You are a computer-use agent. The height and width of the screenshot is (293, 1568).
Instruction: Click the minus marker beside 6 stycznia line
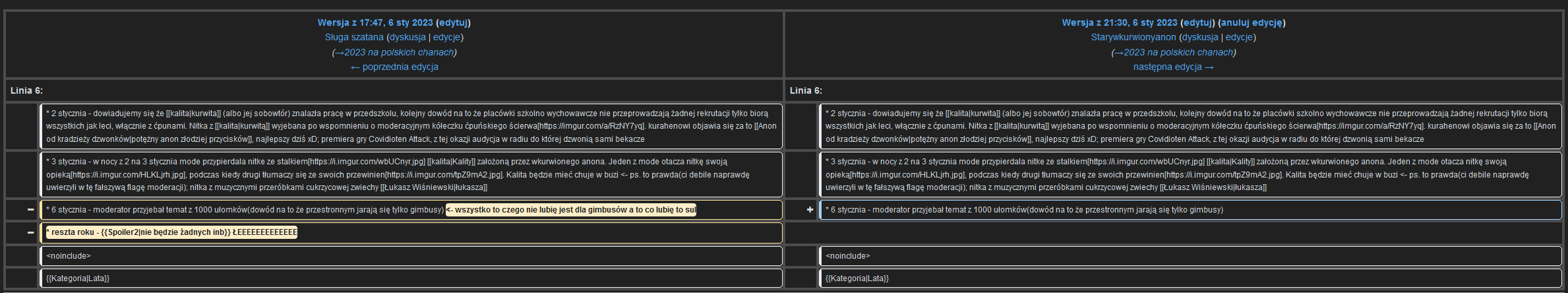tap(30, 209)
